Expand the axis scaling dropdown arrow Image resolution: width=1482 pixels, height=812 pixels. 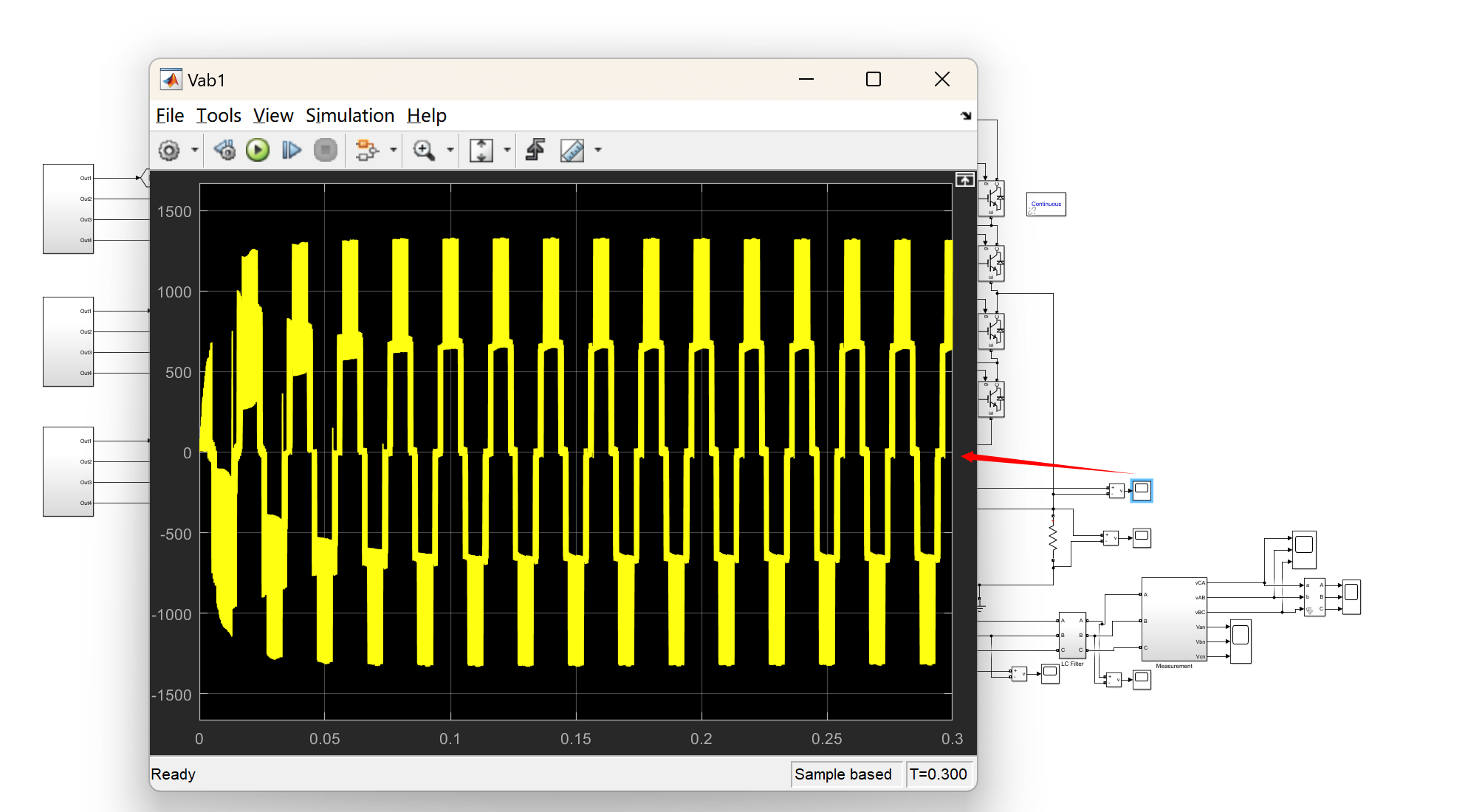tap(507, 151)
